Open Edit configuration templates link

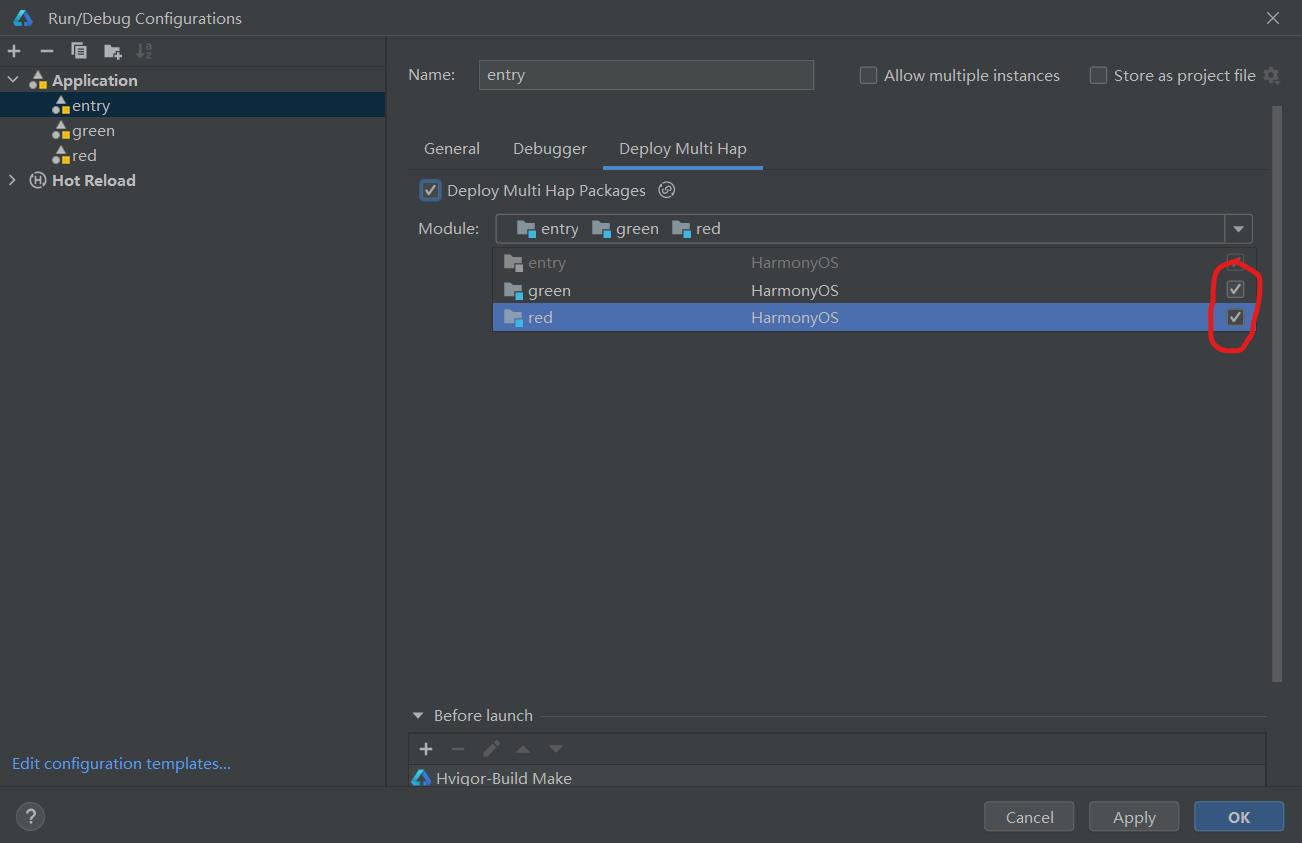(121, 763)
